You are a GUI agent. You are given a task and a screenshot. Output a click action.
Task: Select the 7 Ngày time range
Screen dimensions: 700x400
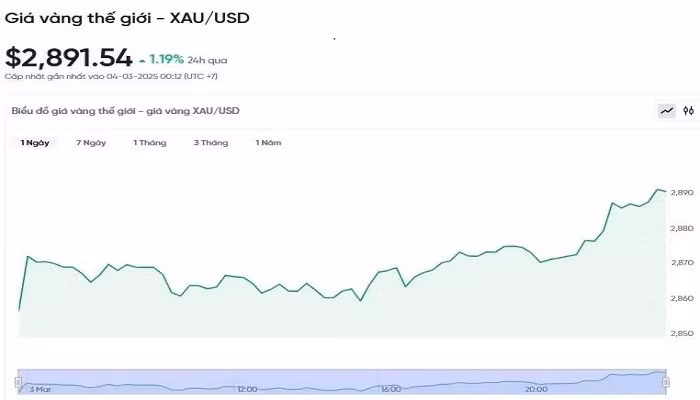[x=91, y=143]
